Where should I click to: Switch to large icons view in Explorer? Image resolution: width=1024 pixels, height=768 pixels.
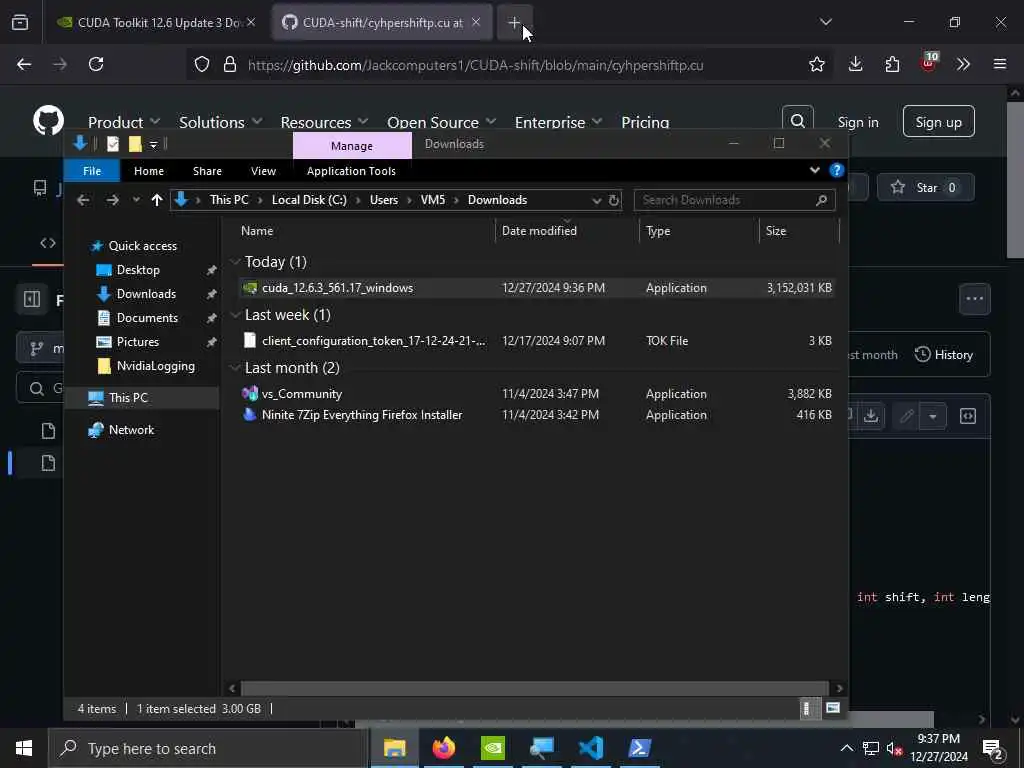832,708
